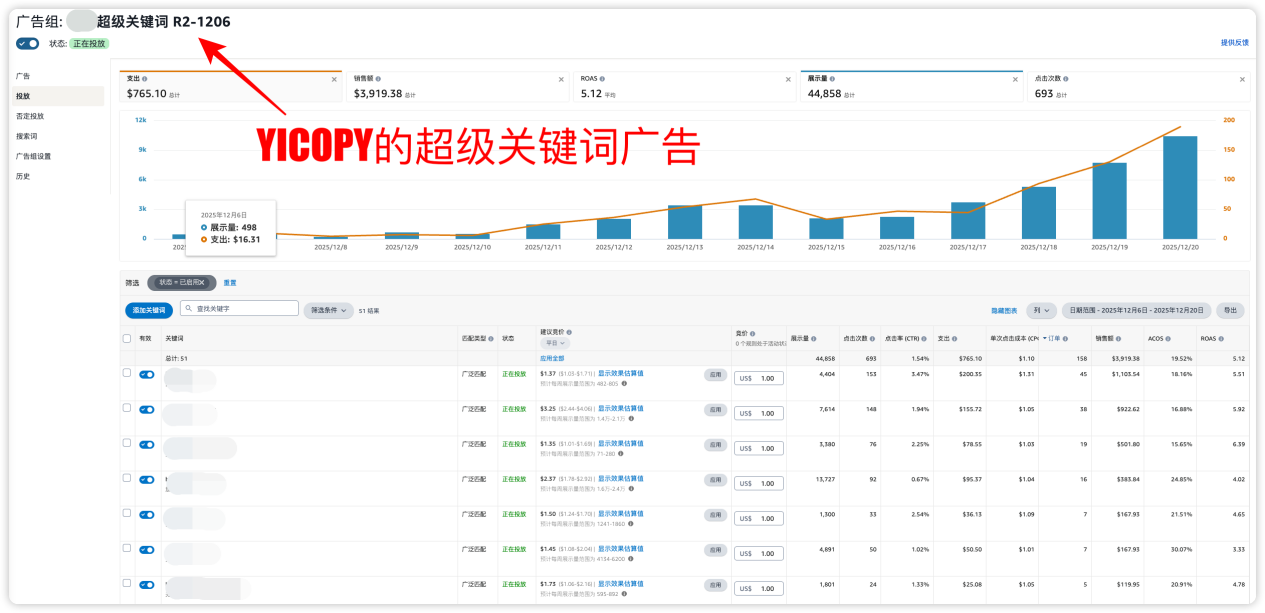
Task: Tick the select-all checkbox in table header
Action: pyautogui.click(x=126, y=339)
